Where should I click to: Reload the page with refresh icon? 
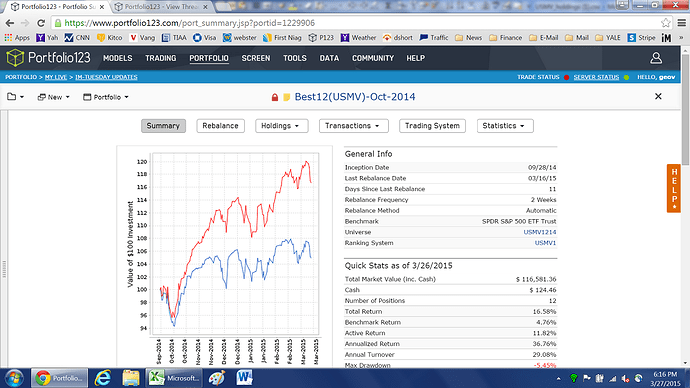click(x=41, y=23)
